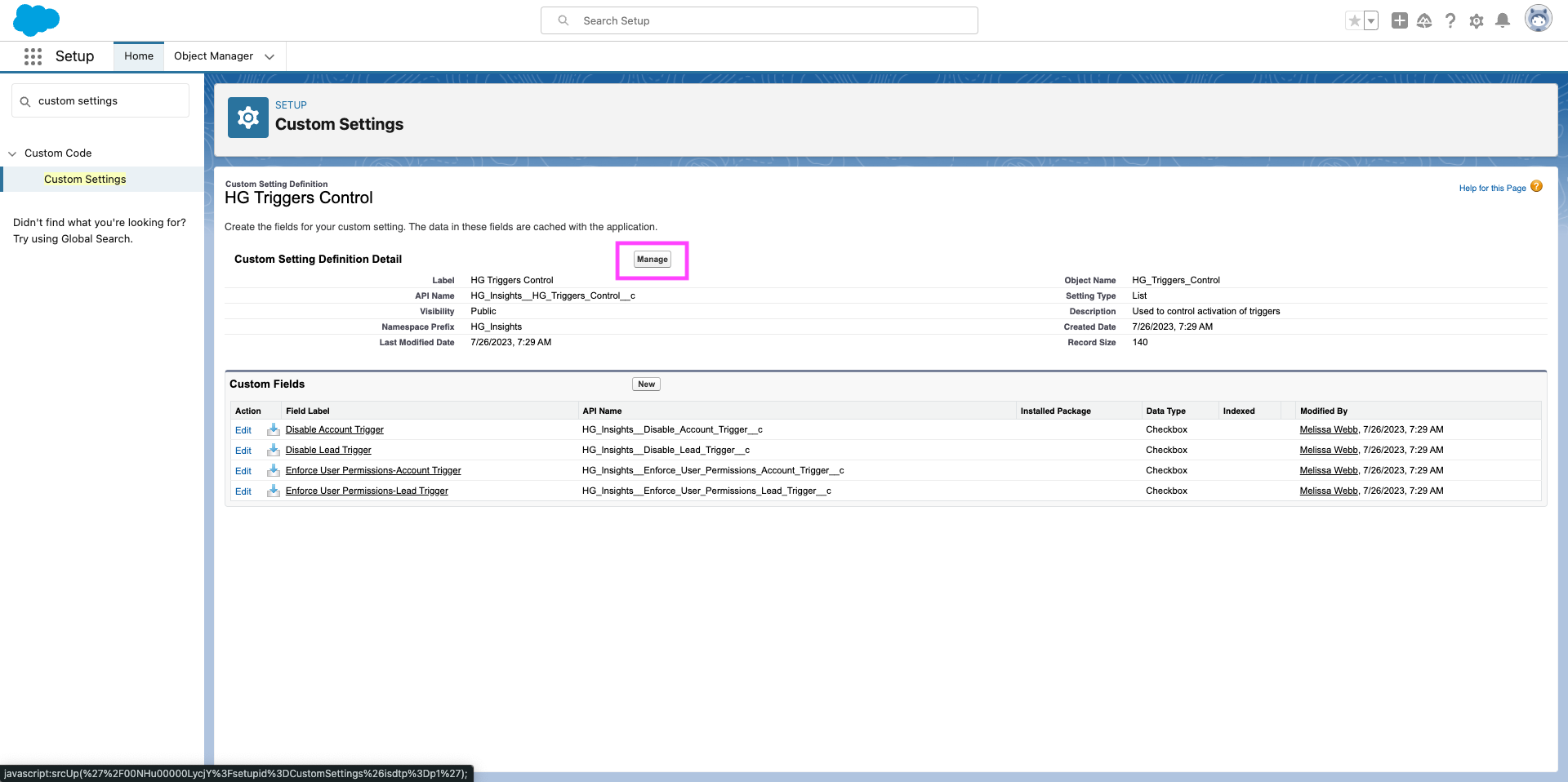Click the Manage button
Viewport: 1568px width, 782px height.
tap(653, 260)
